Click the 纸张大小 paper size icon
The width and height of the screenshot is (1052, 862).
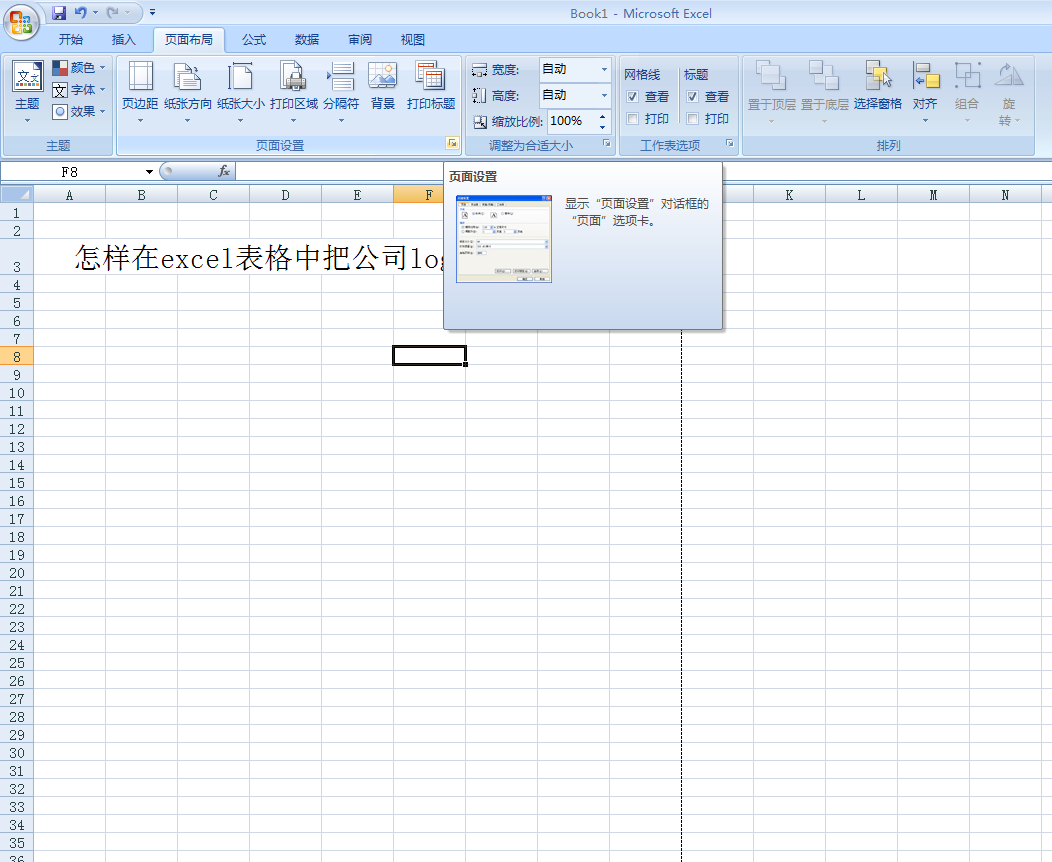coord(240,76)
